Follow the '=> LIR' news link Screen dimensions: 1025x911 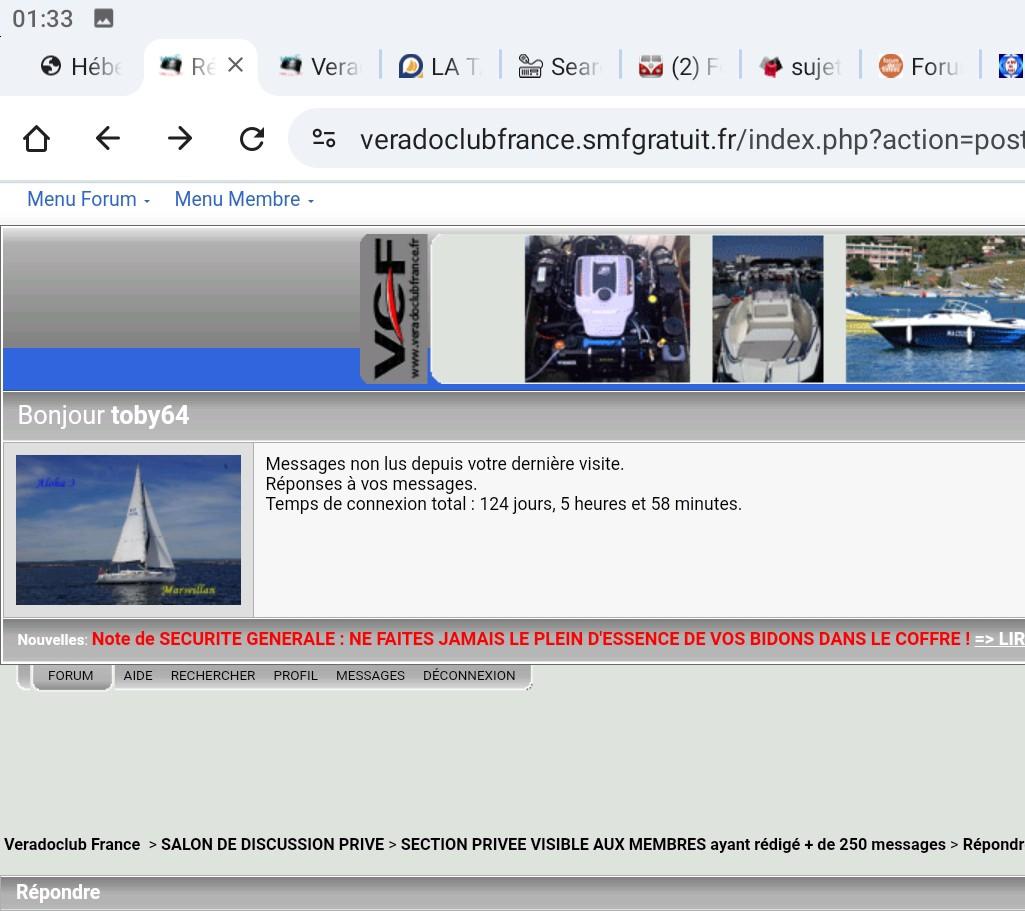coord(1000,639)
